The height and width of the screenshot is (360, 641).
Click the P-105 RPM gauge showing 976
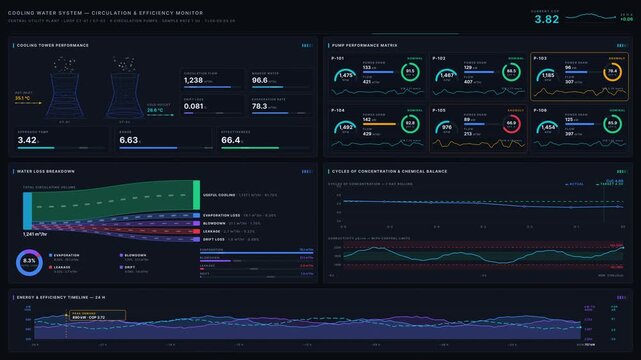click(x=446, y=127)
